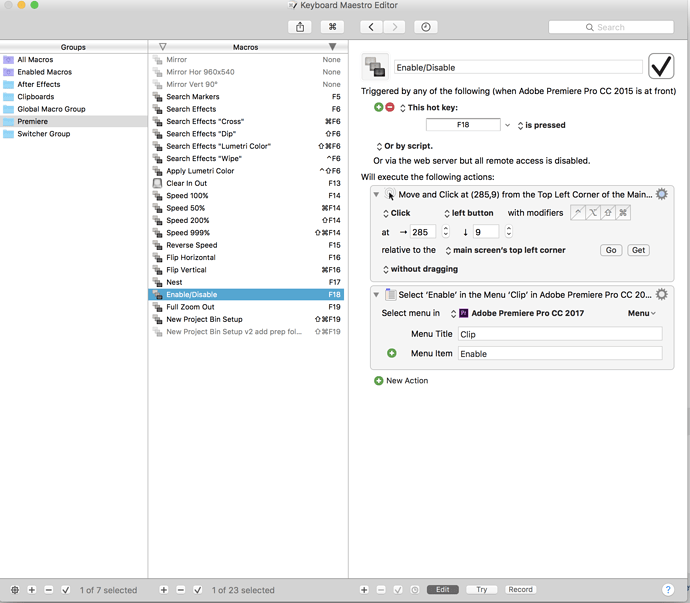Select the Flip Horizontal macro

tap(246, 257)
